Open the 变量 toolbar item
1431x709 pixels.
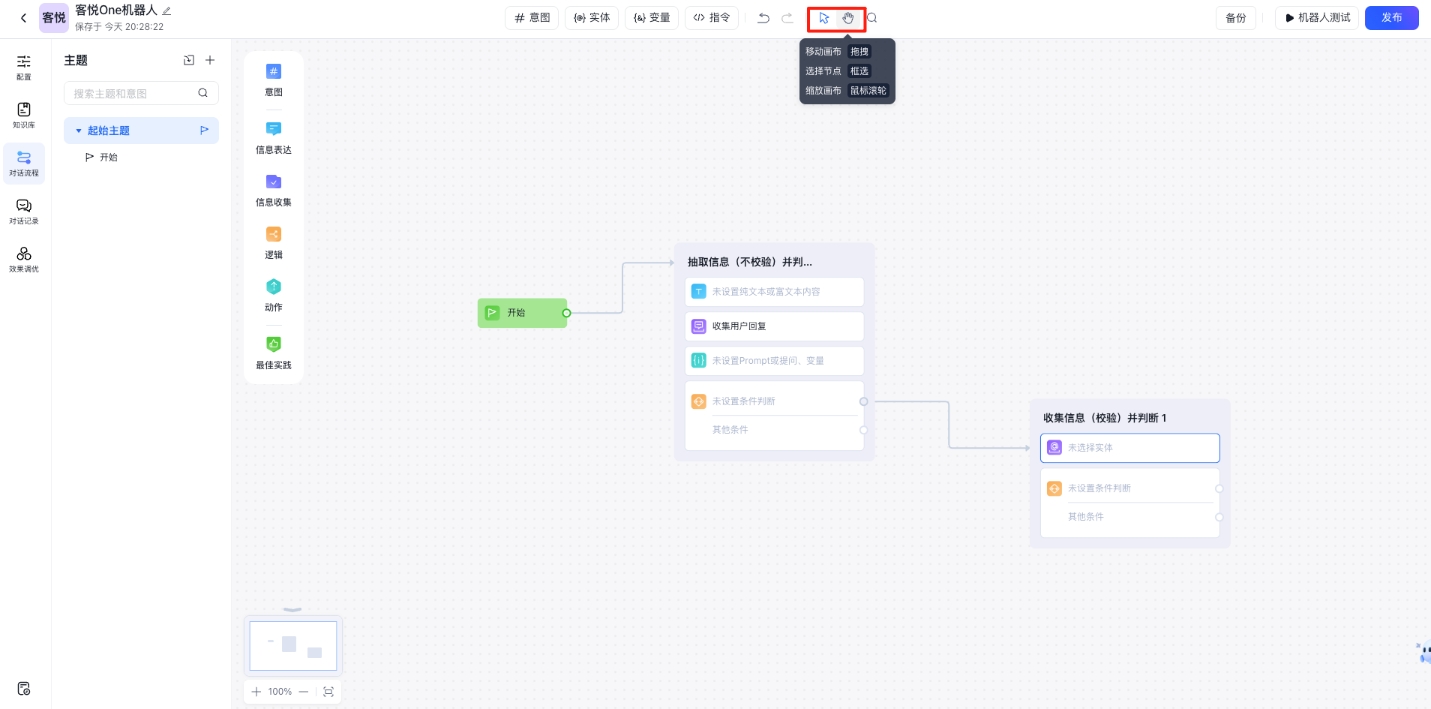[x=652, y=18]
